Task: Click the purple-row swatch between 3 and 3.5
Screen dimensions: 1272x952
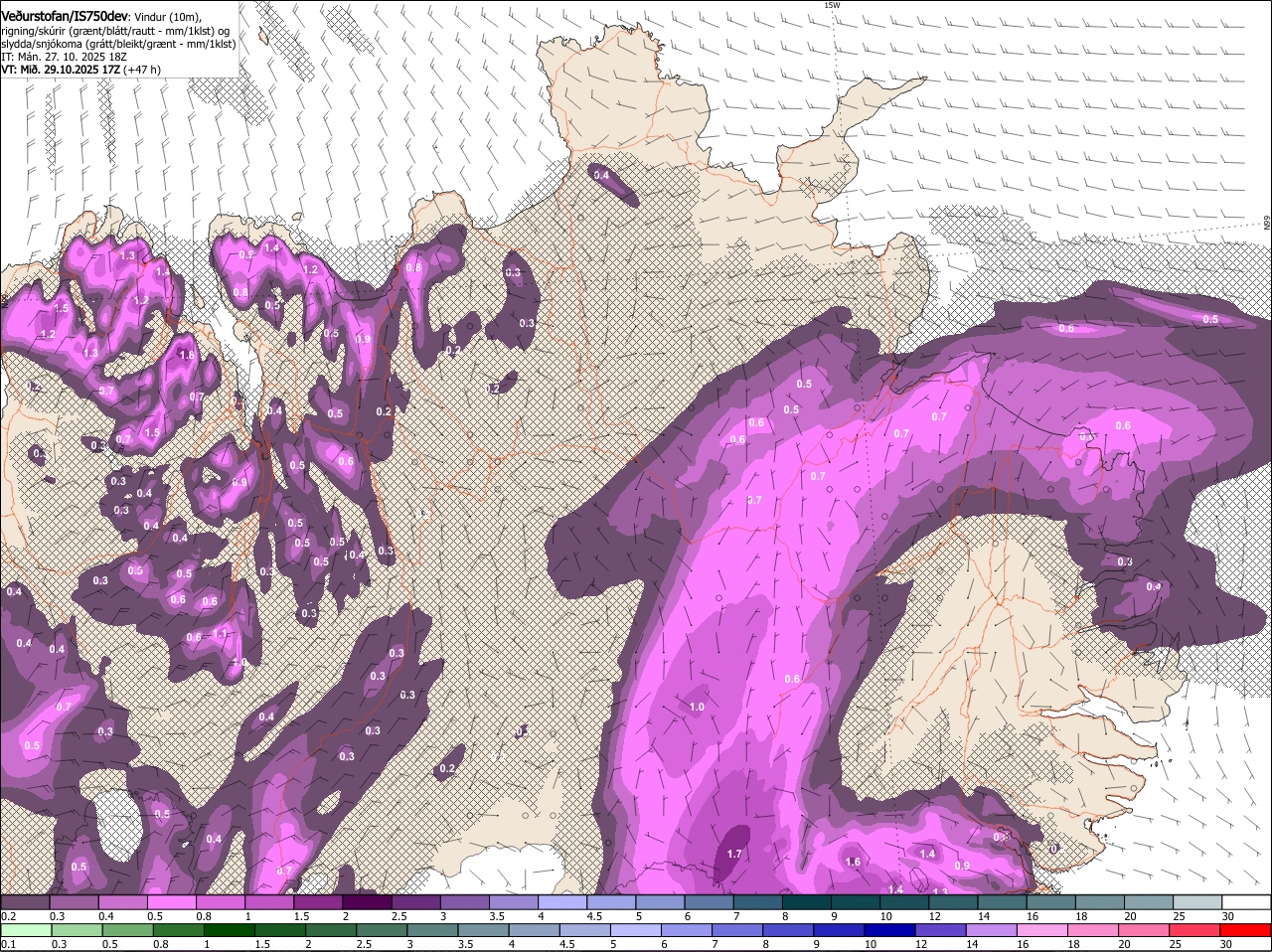Action: point(465,902)
